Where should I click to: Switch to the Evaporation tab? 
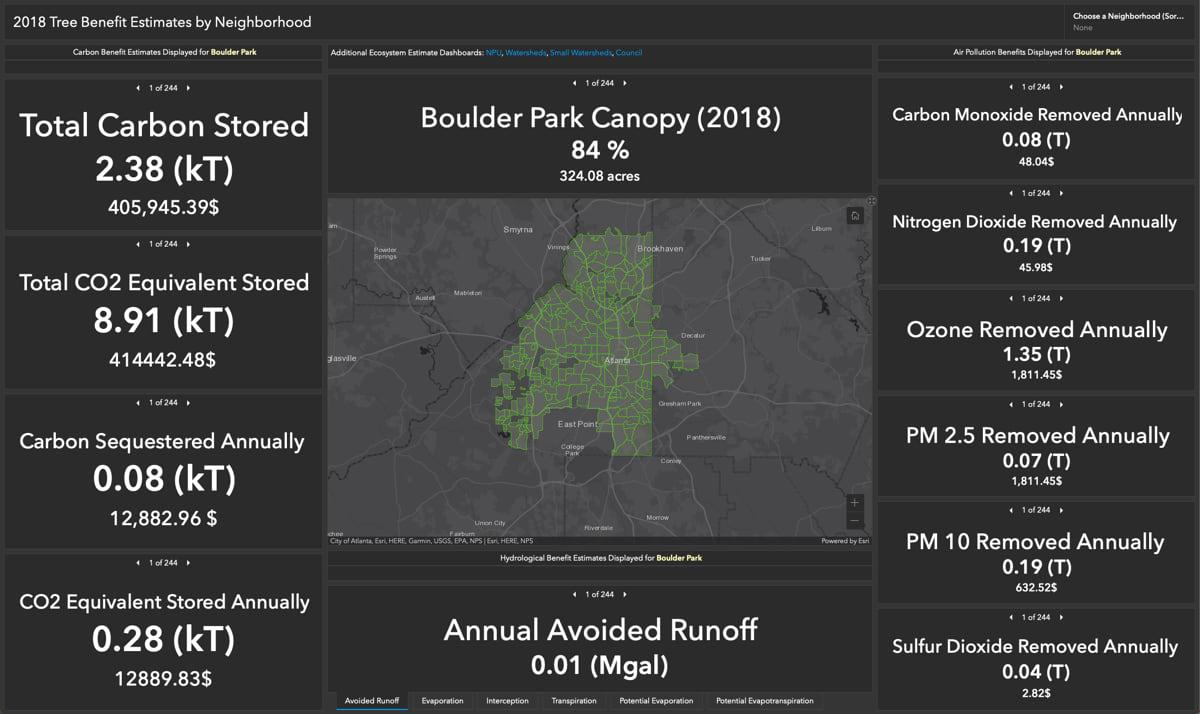[x=442, y=701]
